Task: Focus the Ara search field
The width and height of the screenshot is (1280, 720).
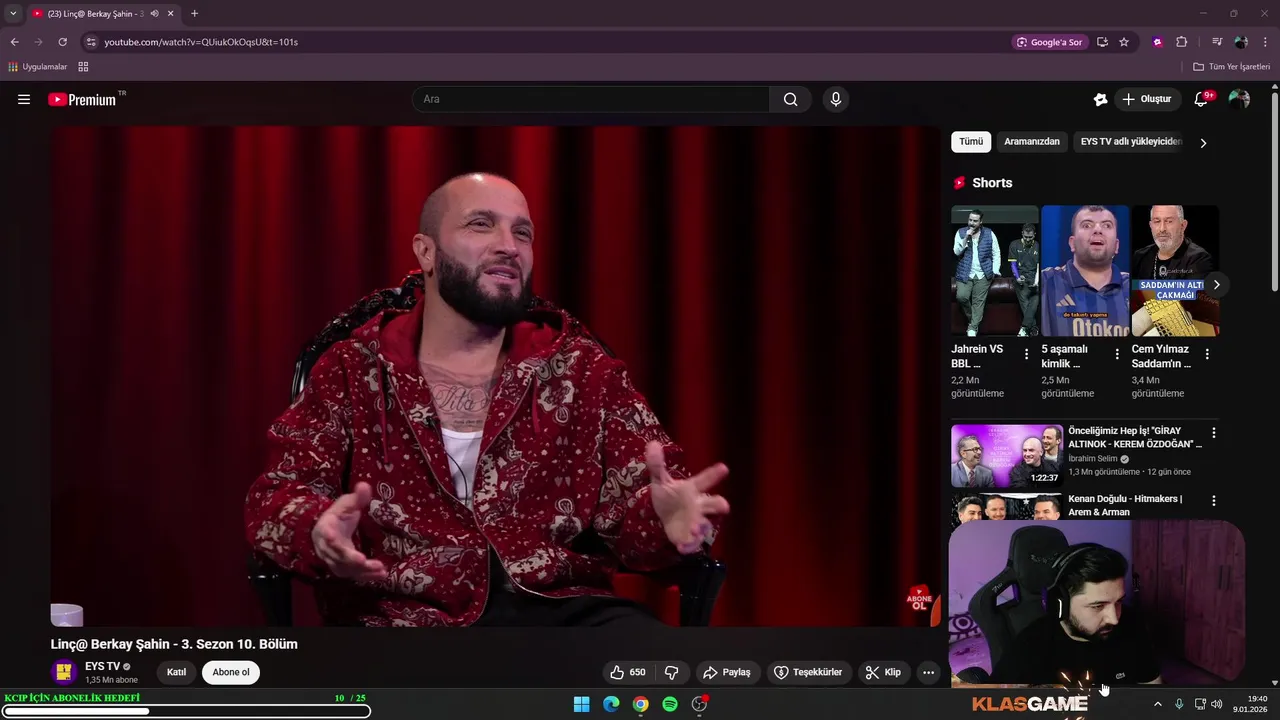Action: 590,99
